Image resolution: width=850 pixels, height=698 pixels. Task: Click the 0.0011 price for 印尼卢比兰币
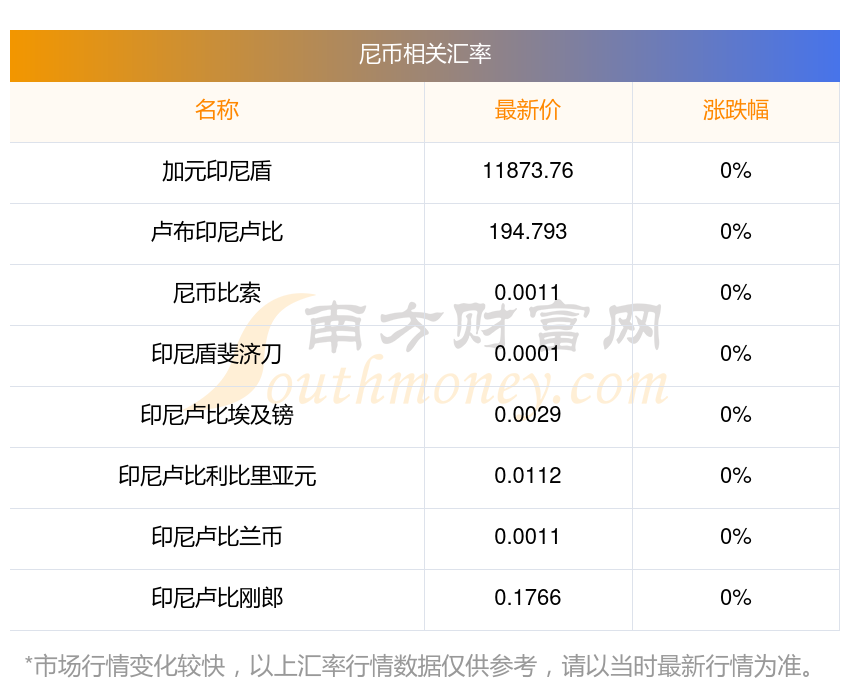(527, 537)
